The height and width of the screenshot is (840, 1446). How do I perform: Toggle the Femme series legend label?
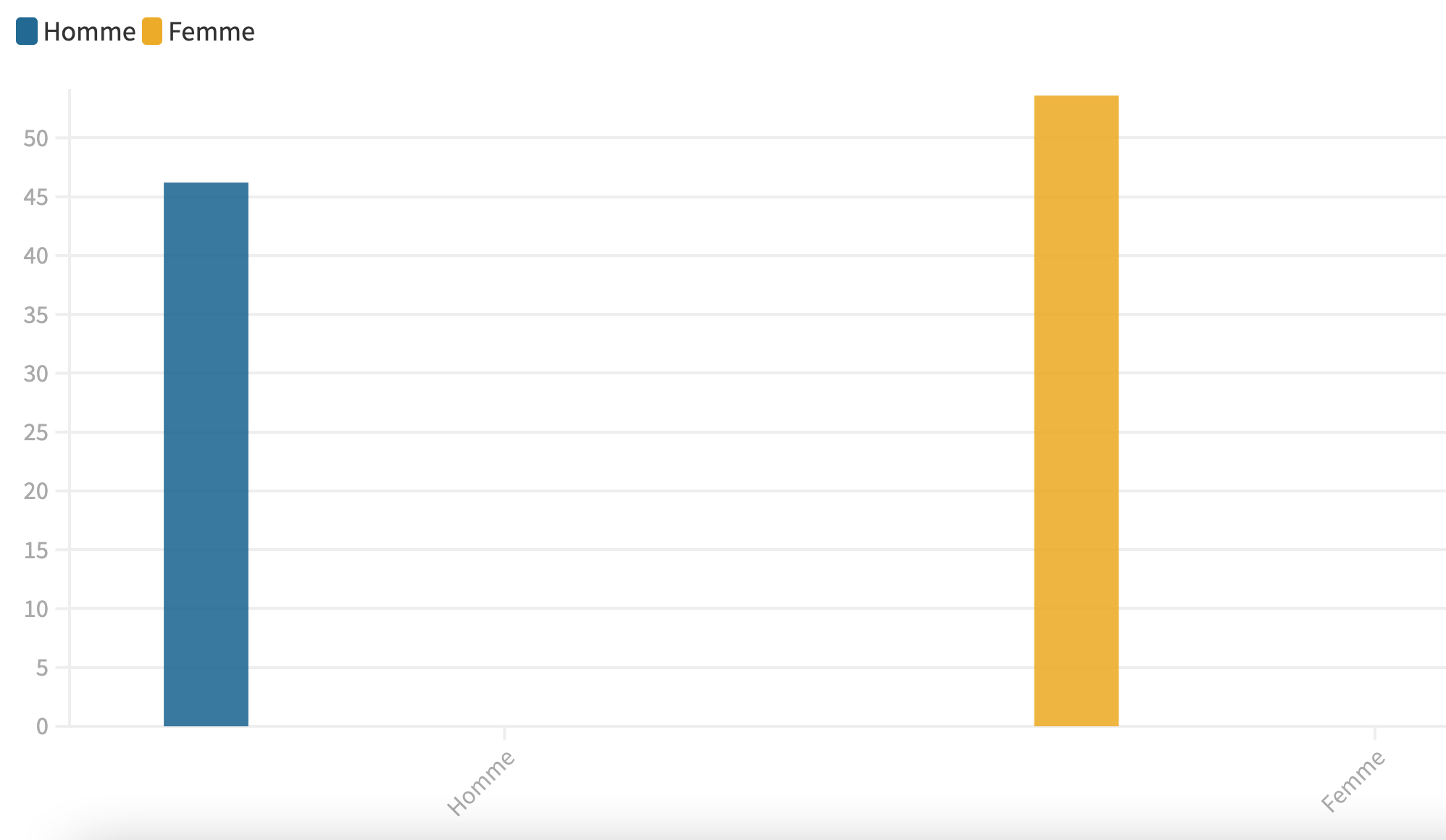[x=212, y=32]
